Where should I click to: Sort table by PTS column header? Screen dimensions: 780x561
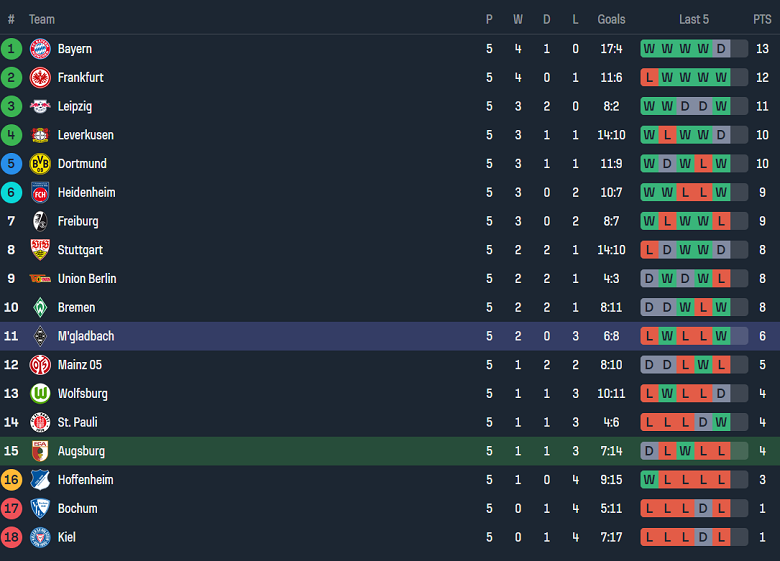762,19
